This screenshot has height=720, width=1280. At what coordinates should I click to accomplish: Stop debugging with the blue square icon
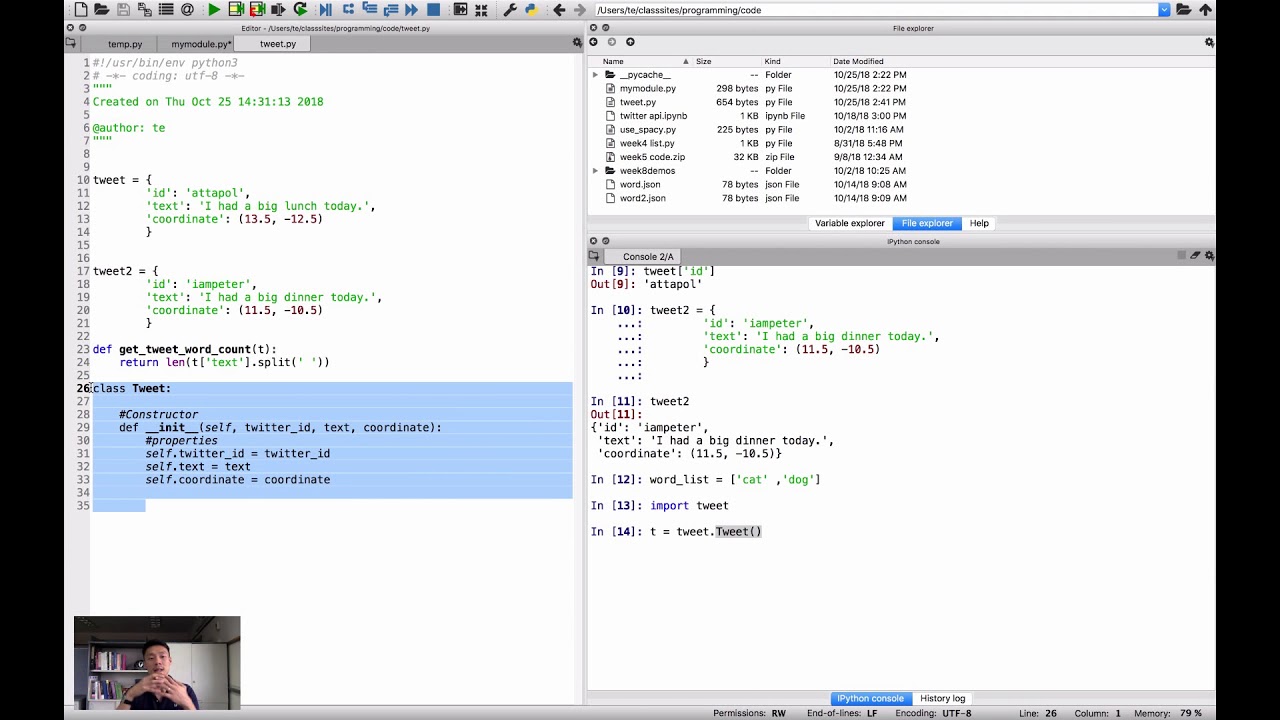pyautogui.click(x=433, y=10)
